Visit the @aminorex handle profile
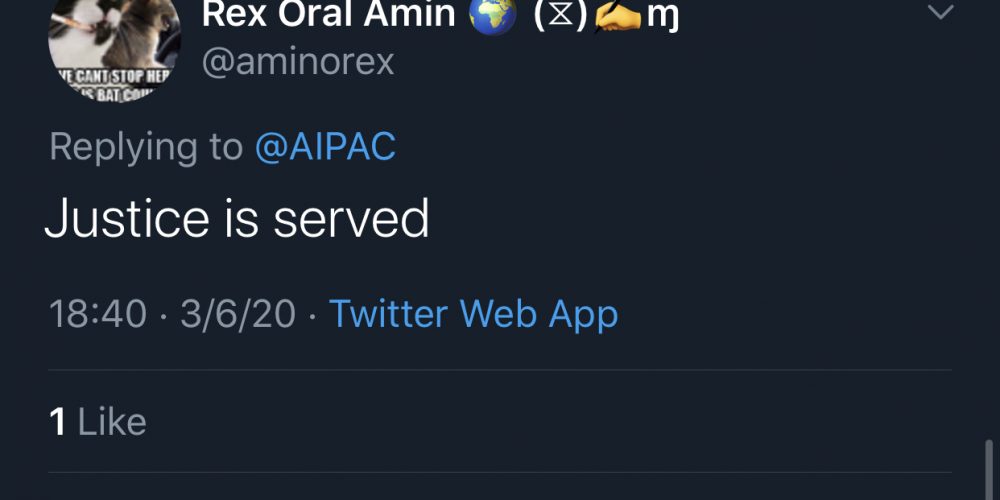 (x=298, y=62)
